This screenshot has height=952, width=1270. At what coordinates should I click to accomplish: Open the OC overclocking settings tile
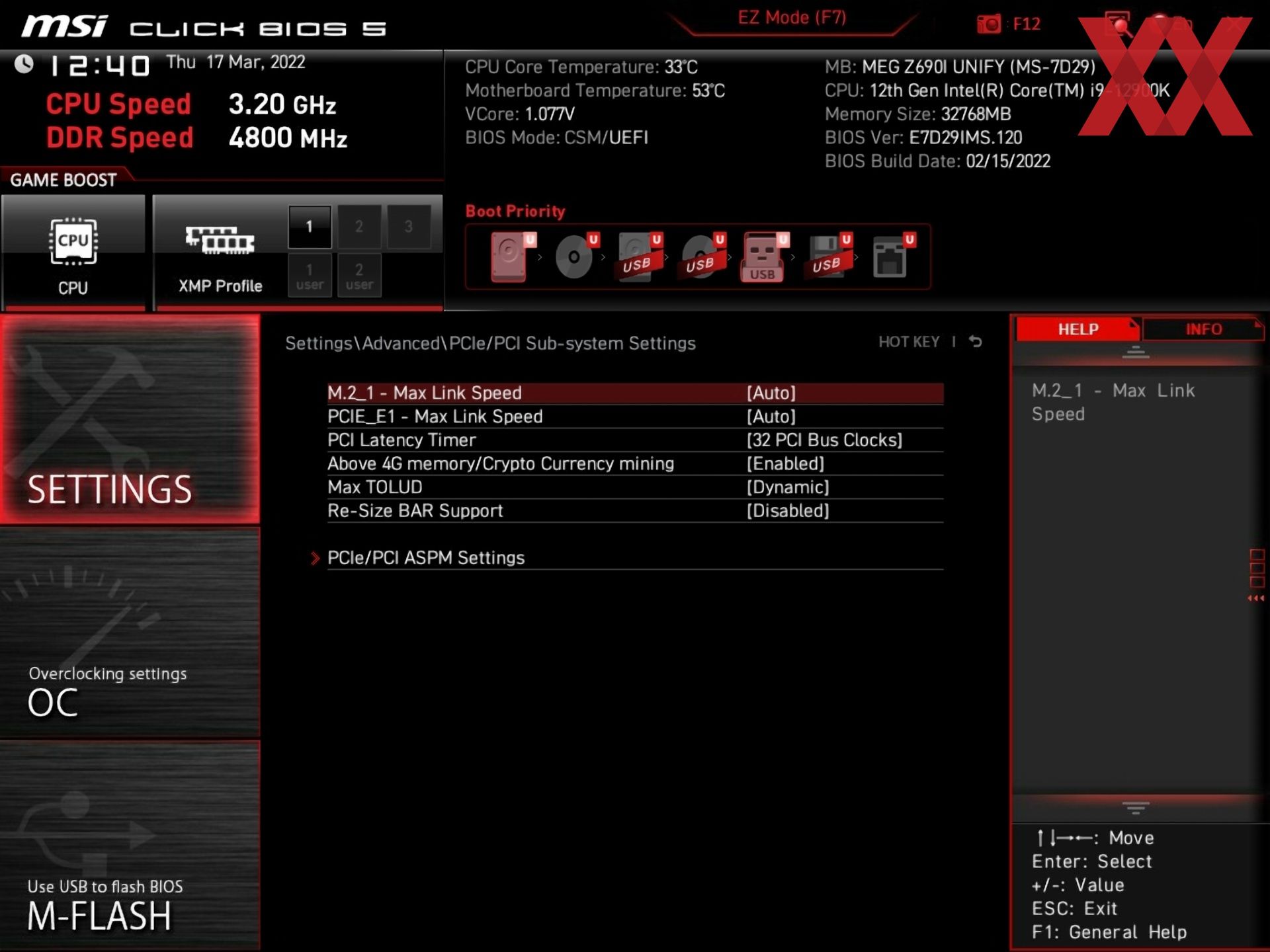coord(130,633)
